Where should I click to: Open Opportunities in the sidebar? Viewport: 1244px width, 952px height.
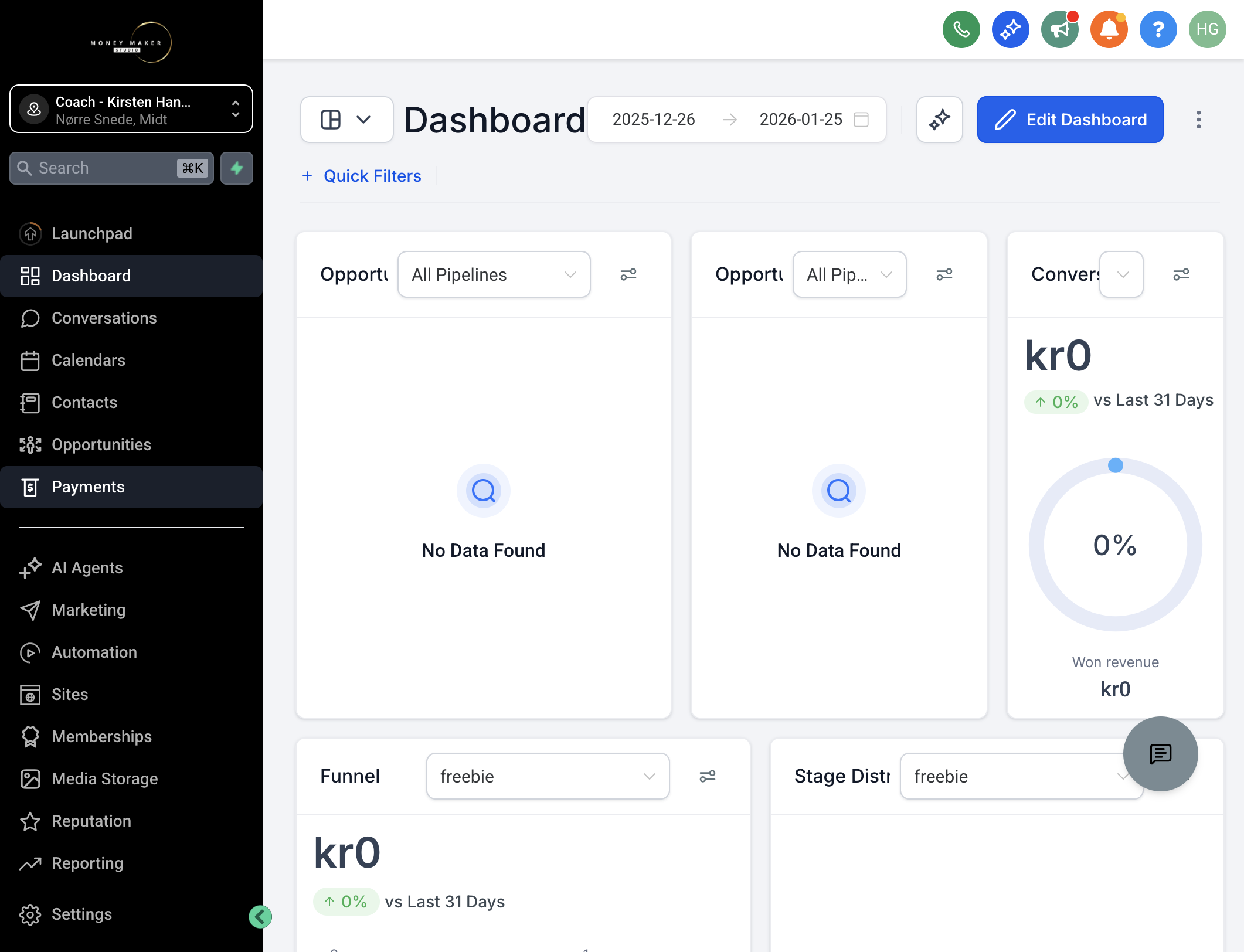click(x=131, y=444)
